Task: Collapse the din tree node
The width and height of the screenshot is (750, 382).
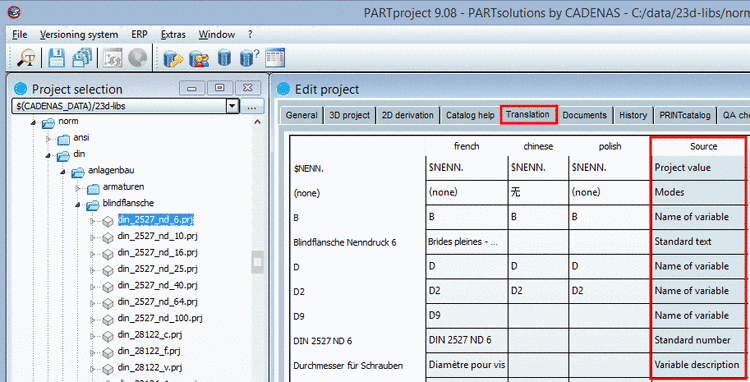Action: click(x=48, y=156)
